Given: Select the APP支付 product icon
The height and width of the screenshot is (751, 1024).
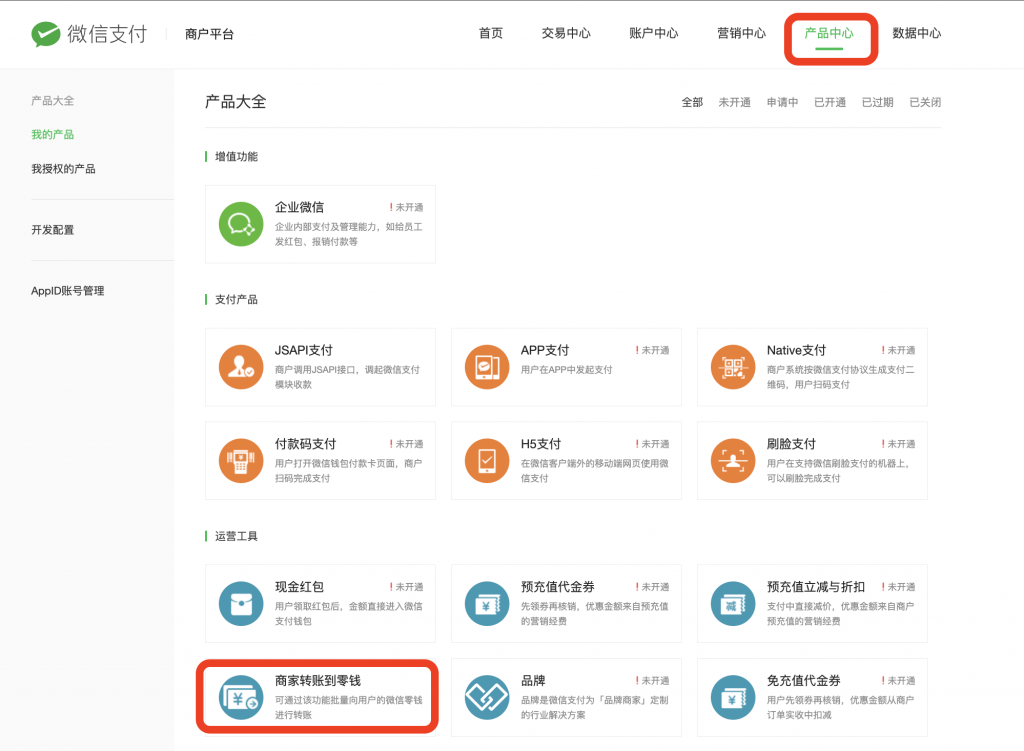Looking at the screenshot, I should 487,367.
